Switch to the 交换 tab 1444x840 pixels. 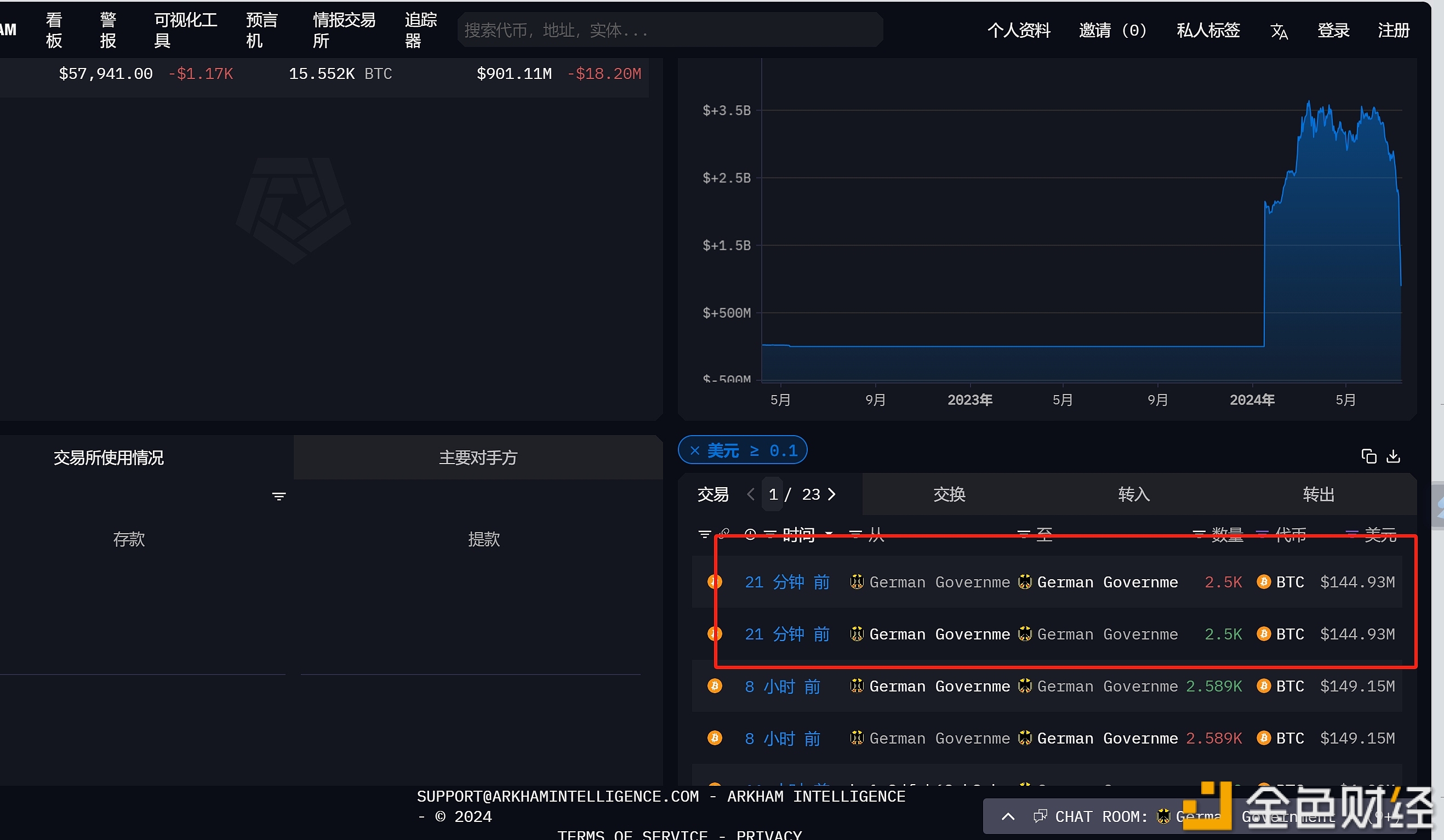coord(950,494)
